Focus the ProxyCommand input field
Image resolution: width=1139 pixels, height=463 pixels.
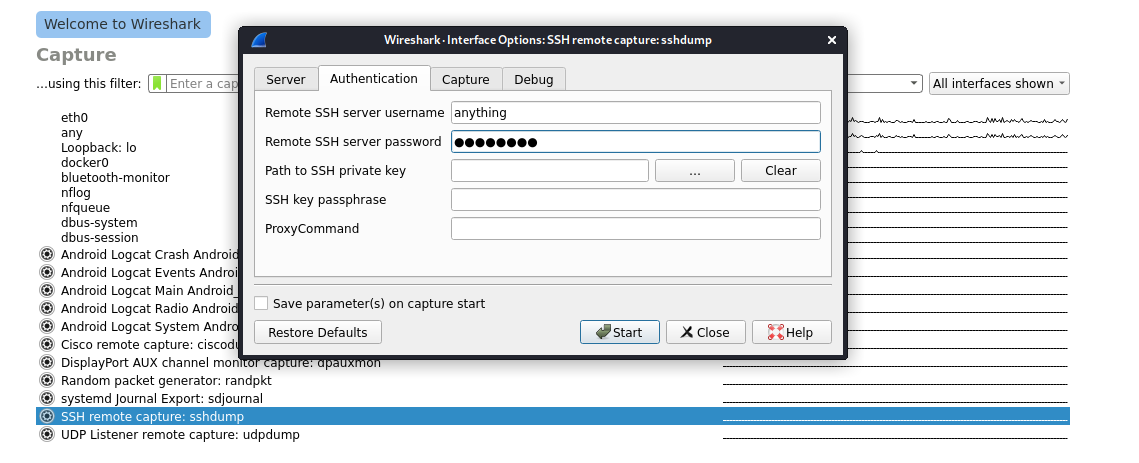(636, 228)
